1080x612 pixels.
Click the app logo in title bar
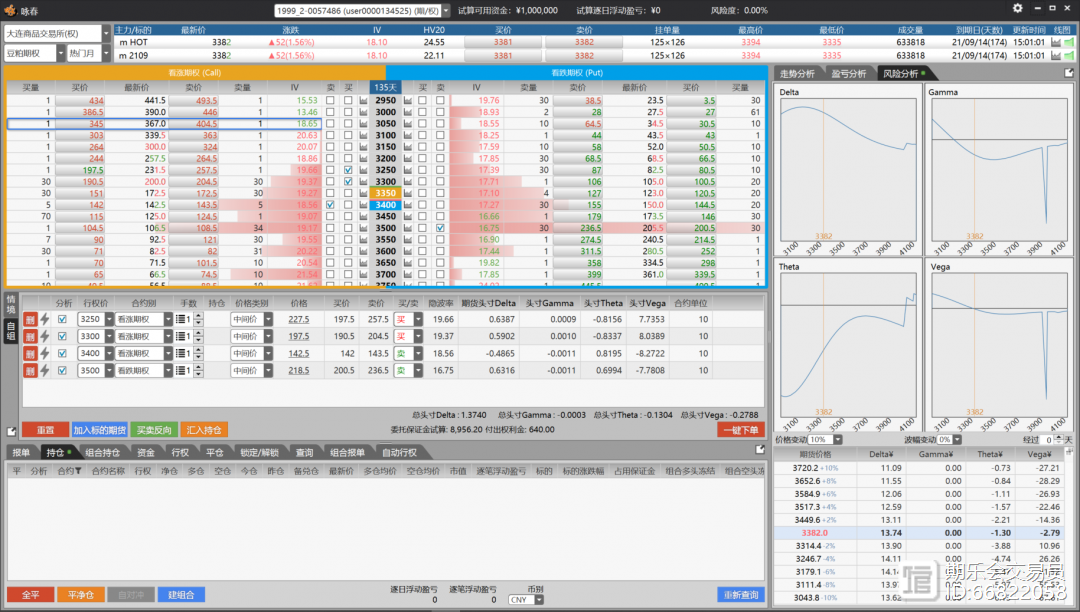pyautogui.click(x=10, y=10)
